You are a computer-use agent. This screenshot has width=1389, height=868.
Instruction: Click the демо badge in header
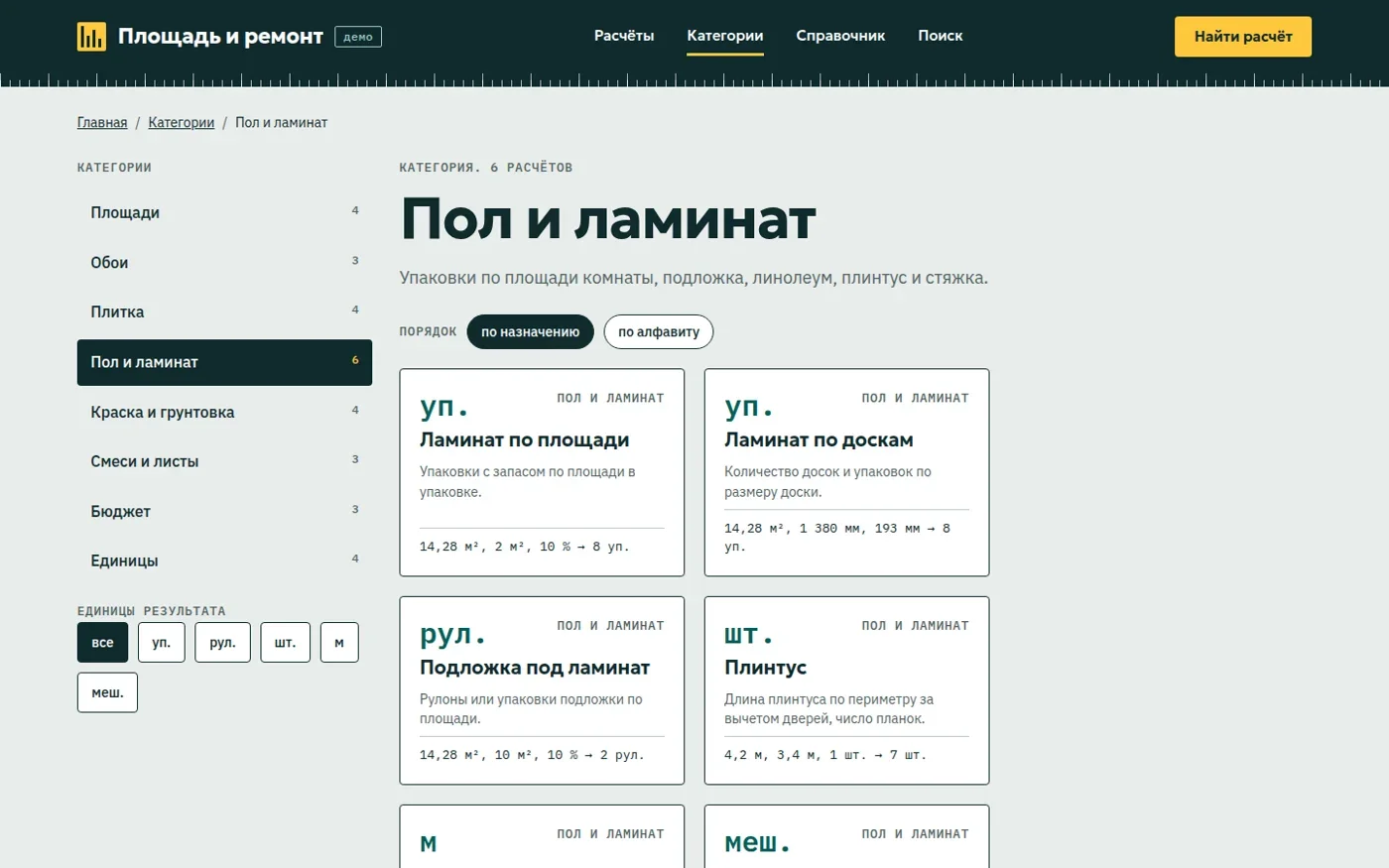coord(358,37)
